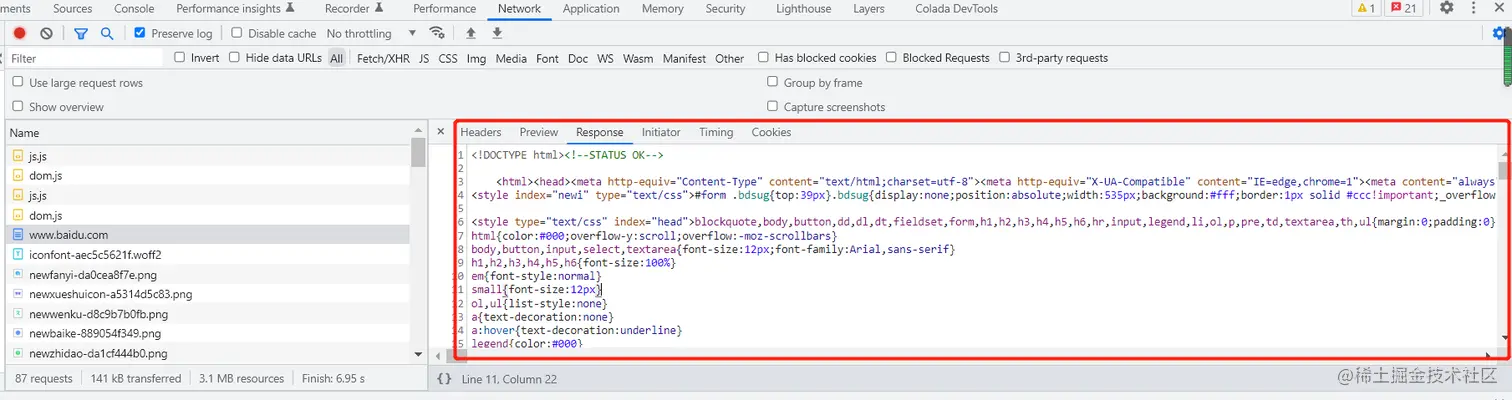Screen dimensions: 1512x400
Task: Switch to the Memory tab
Action: pyautogui.click(x=663, y=8)
